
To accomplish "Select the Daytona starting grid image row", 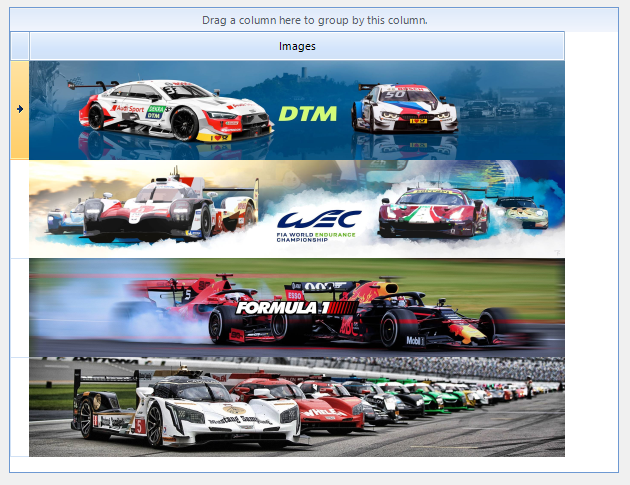I will 297,407.
